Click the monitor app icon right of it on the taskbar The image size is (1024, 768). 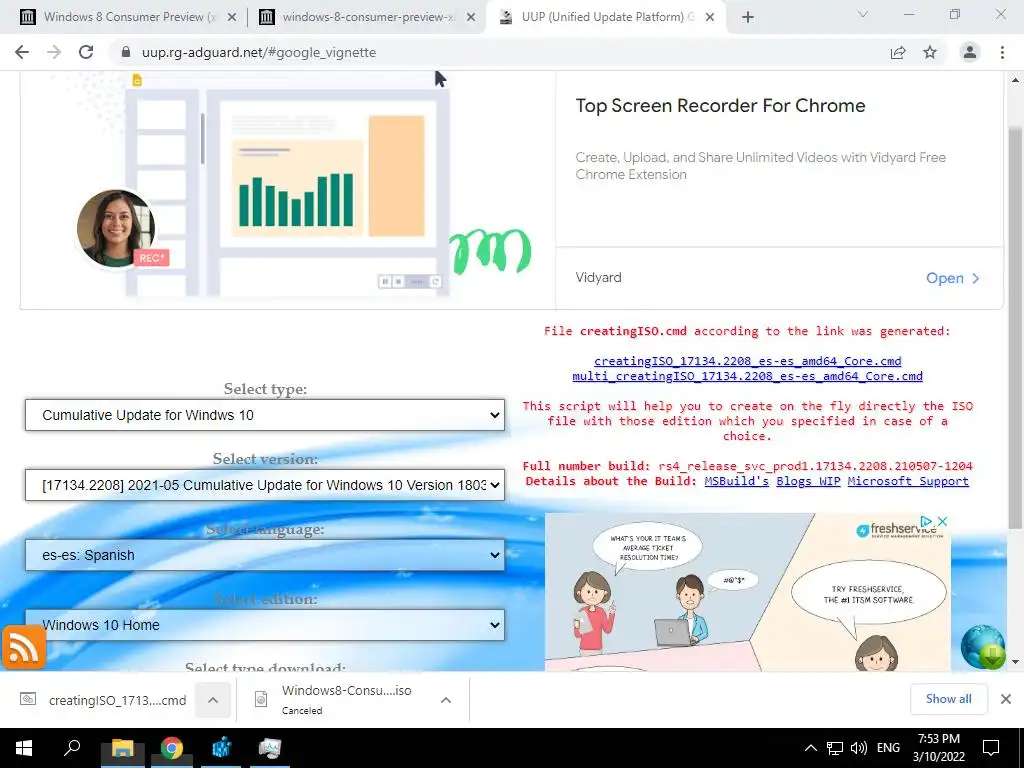click(x=270, y=748)
